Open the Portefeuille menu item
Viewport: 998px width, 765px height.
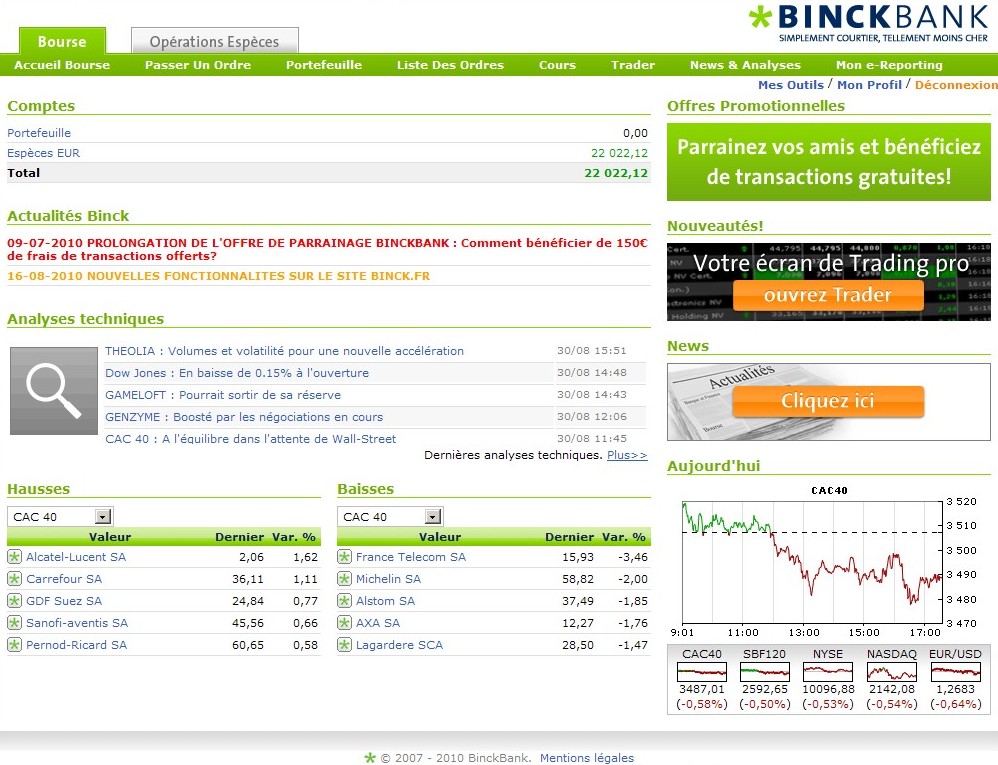pos(324,65)
